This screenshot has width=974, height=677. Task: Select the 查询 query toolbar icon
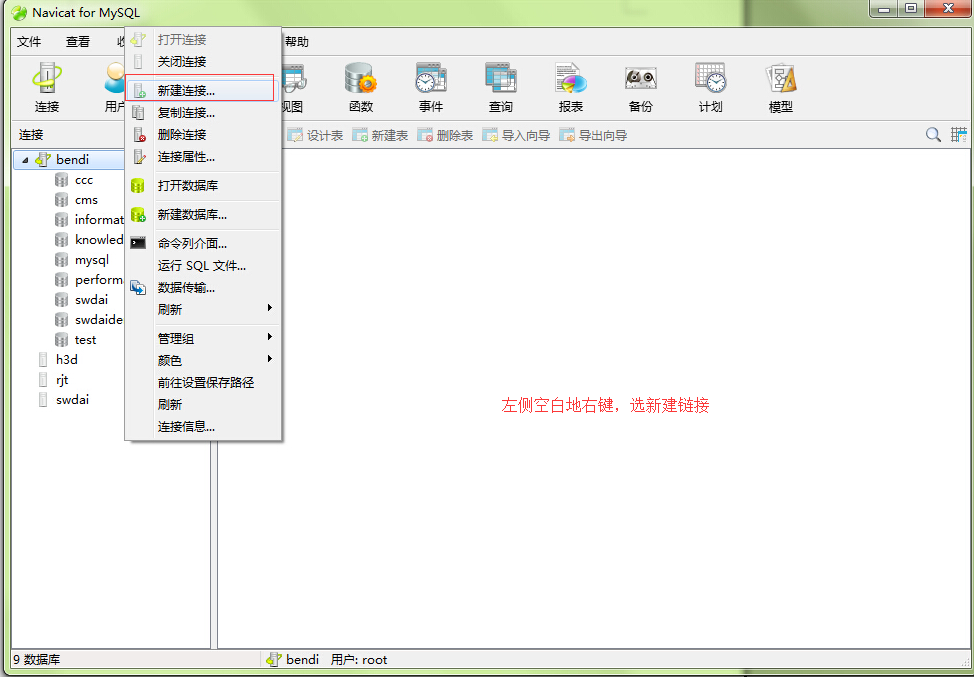click(x=501, y=88)
